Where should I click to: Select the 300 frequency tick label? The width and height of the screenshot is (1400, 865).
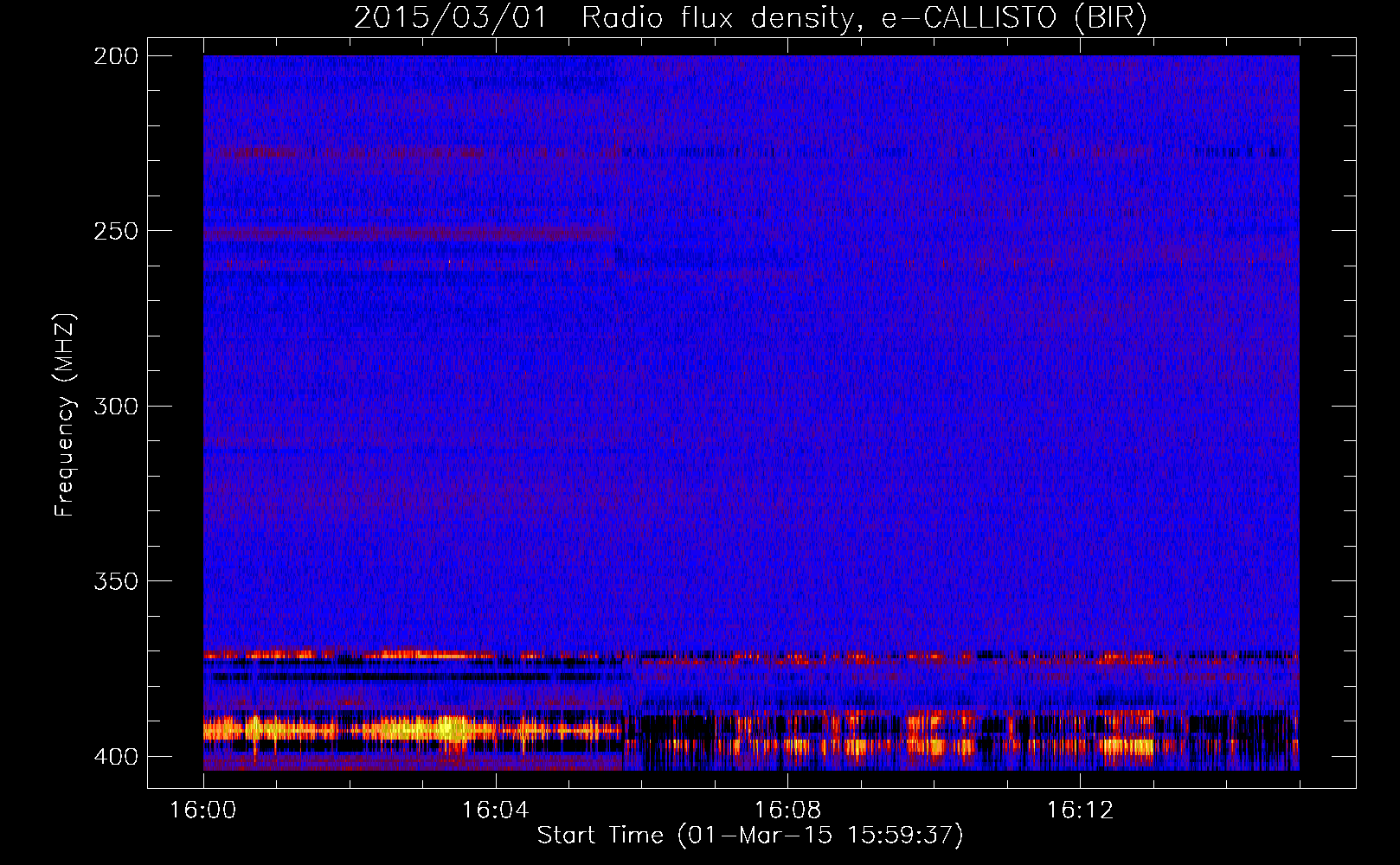(116, 407)
